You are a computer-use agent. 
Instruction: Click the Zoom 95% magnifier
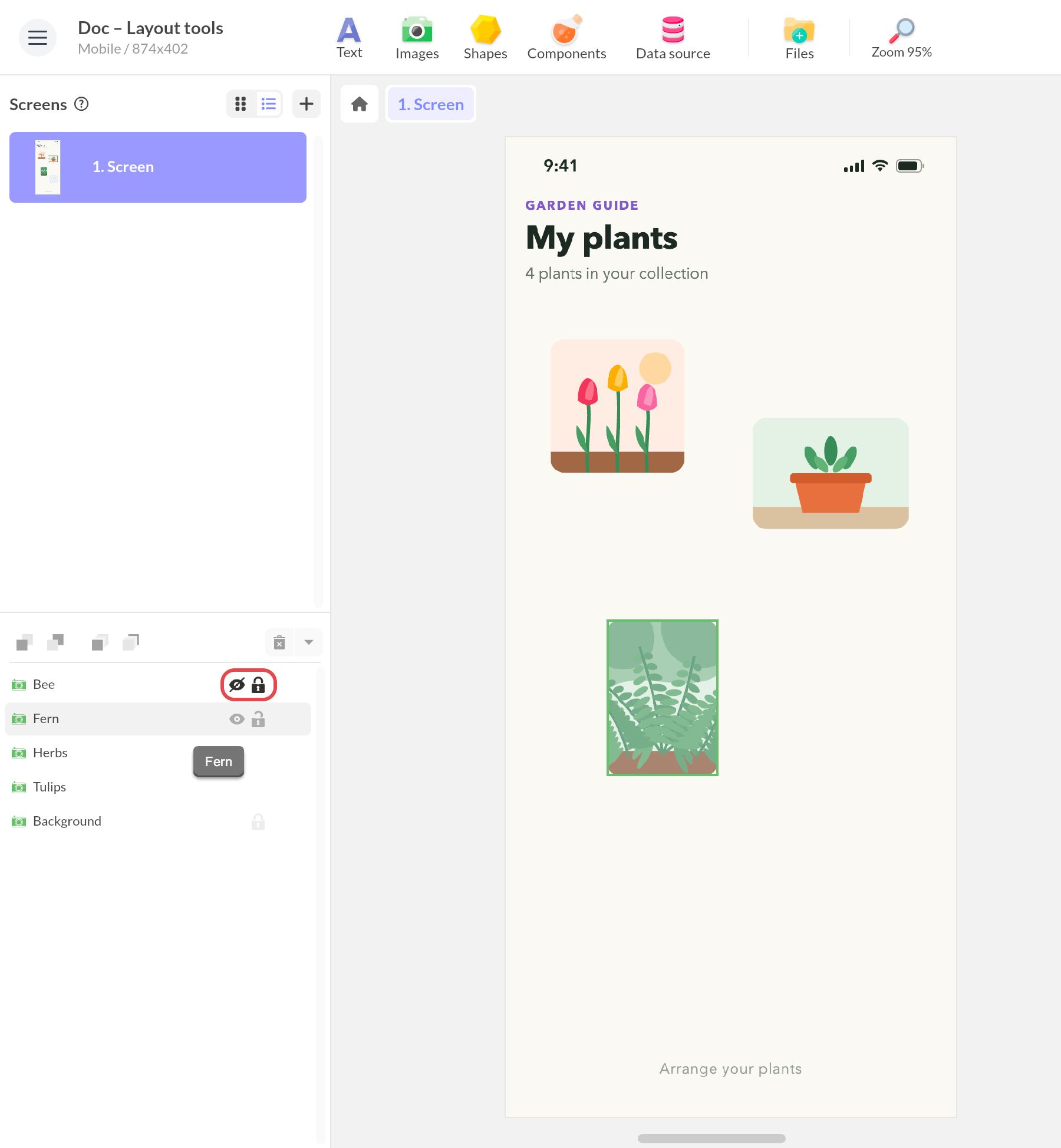coord(901,38)
